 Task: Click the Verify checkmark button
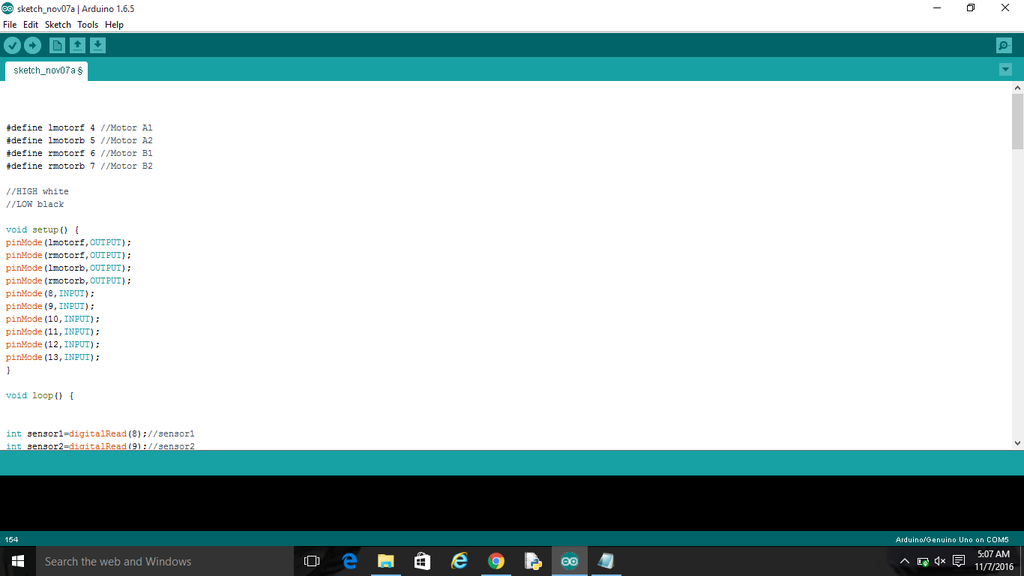[12, 46]
